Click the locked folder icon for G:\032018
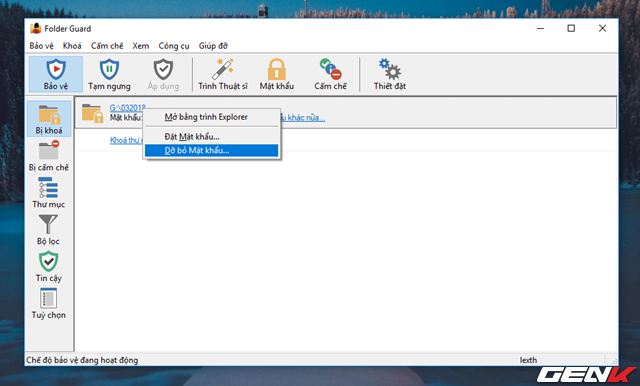 [x=92, y=113]
